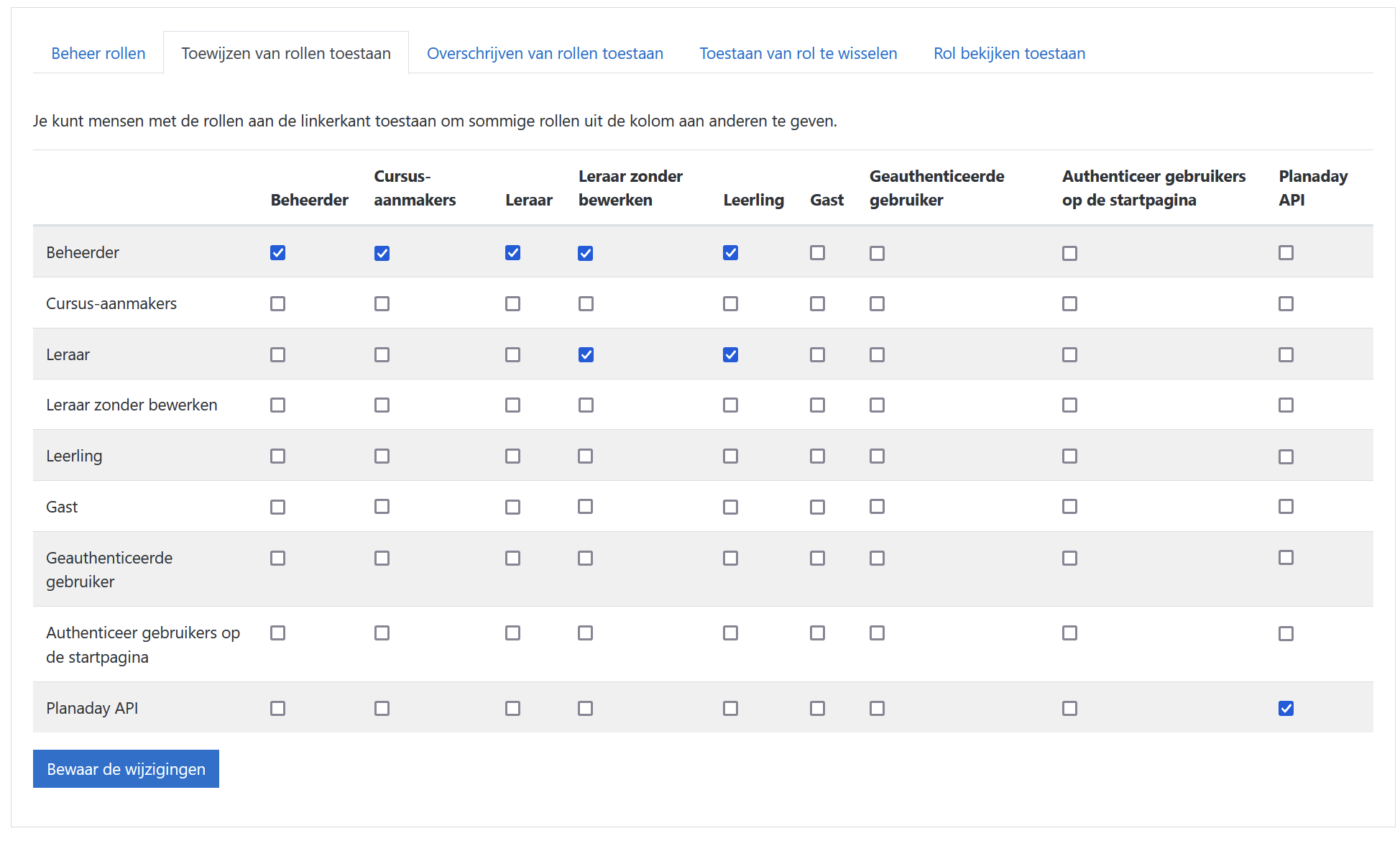
Task: Check Leraar zonder bewerken row Leerling checkbox
Action: point(730,405)
